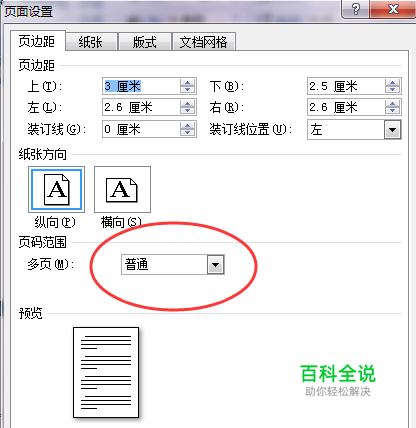The width and height of the screenshot is (416, 428).
Task: Open the 纸张 tab
Action: pos(91,42)
